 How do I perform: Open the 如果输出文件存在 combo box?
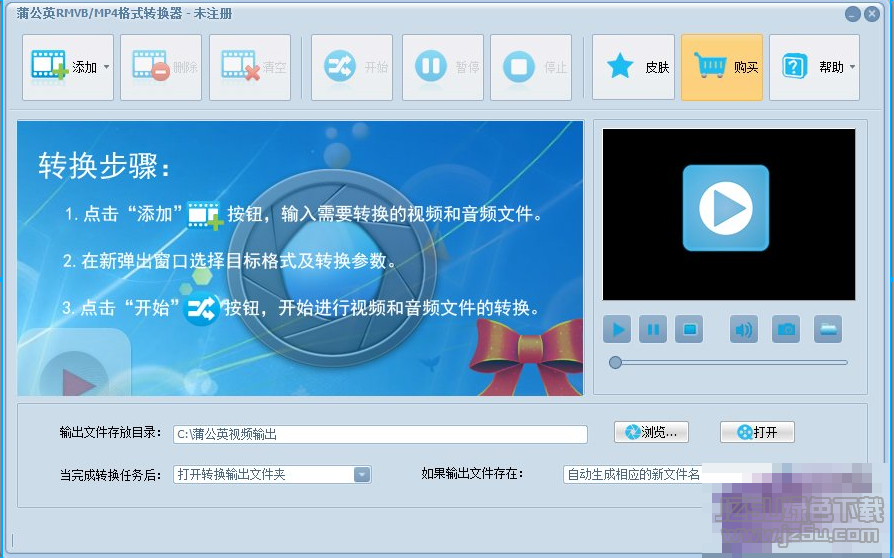[x=633, y=474]
